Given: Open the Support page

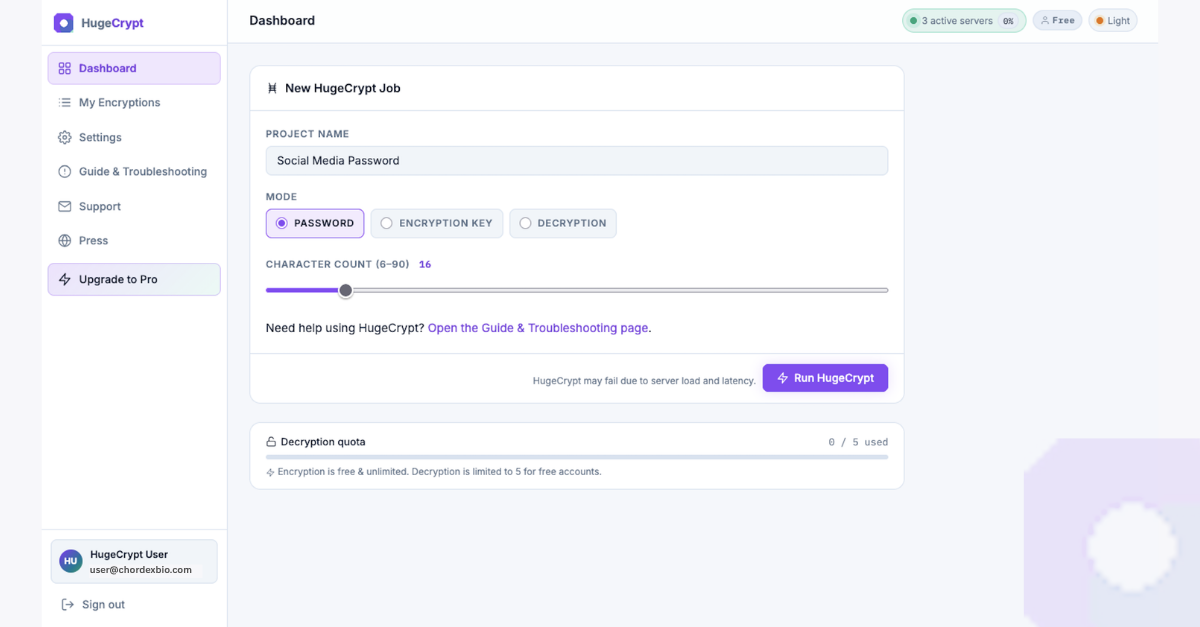Looking at the screenshot, I should coord(134,206).
